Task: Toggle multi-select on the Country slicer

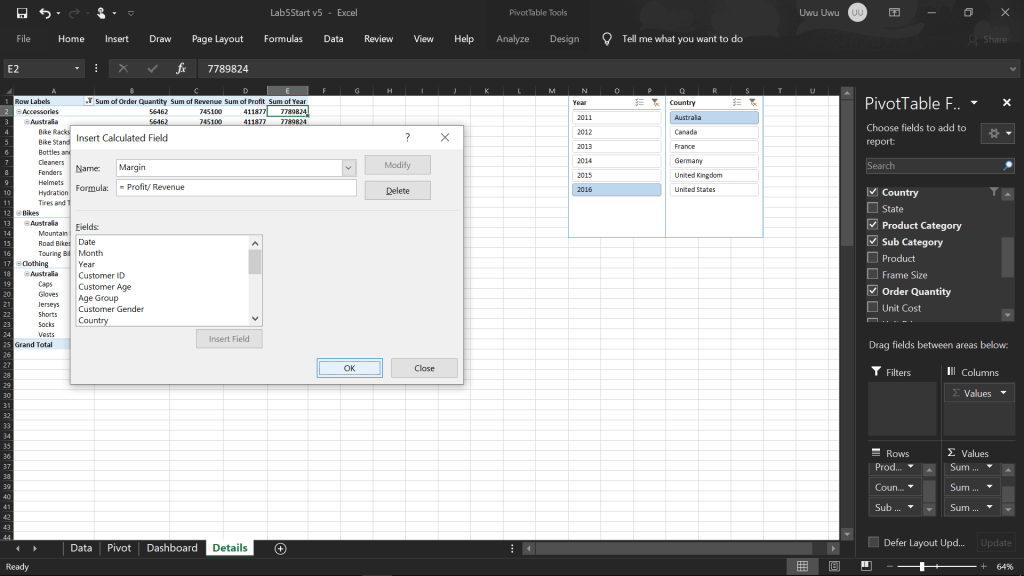Action: click(x=737, y=102)
